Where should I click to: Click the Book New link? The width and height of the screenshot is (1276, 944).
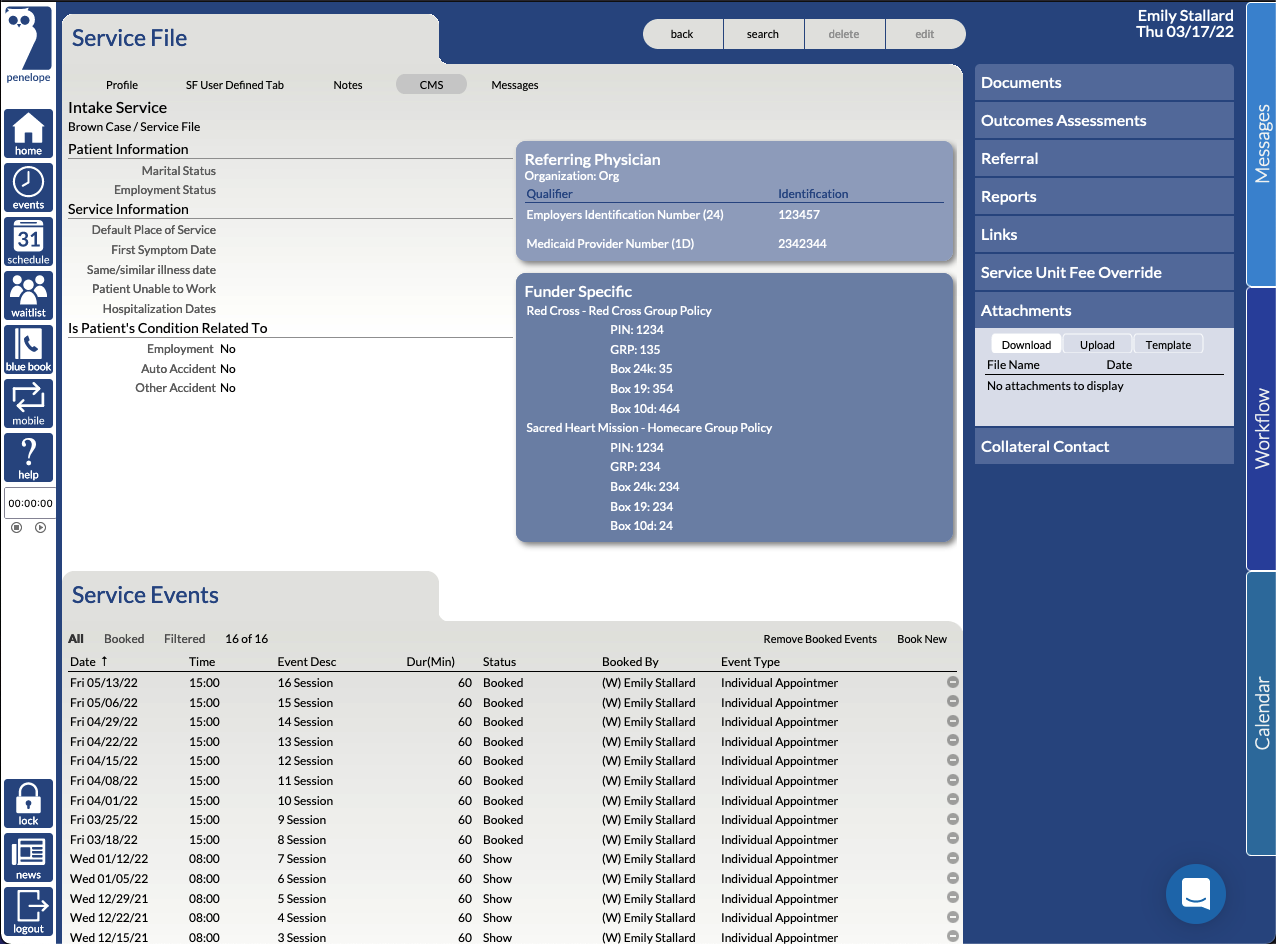pyautogui.click(x=922, y=639)
